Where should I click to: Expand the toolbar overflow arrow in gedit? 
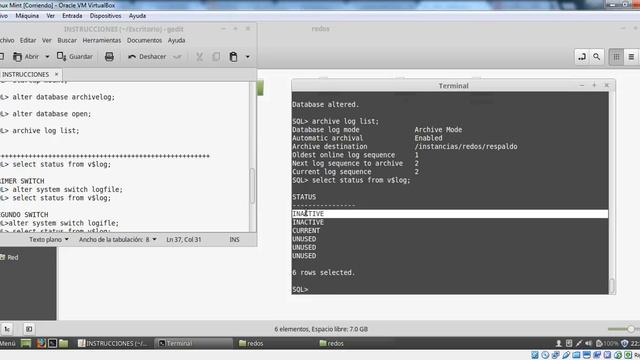pos(248,57)
